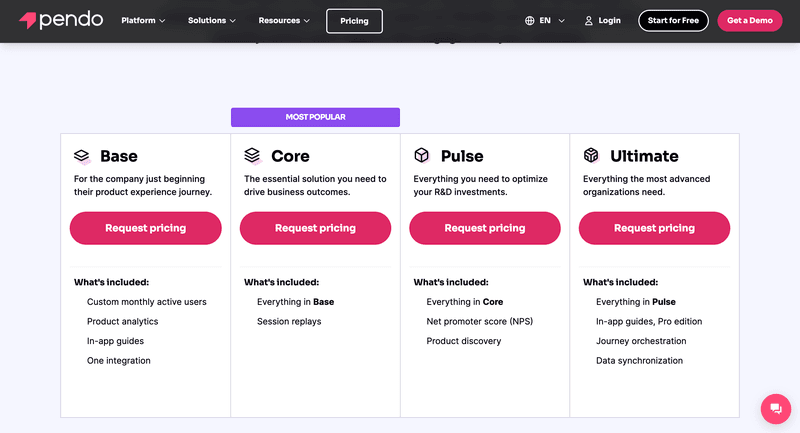Viewport: 800px width, 433px height.
Task: Request pricing for the Base plan
Action: click(x=146, y=228)
